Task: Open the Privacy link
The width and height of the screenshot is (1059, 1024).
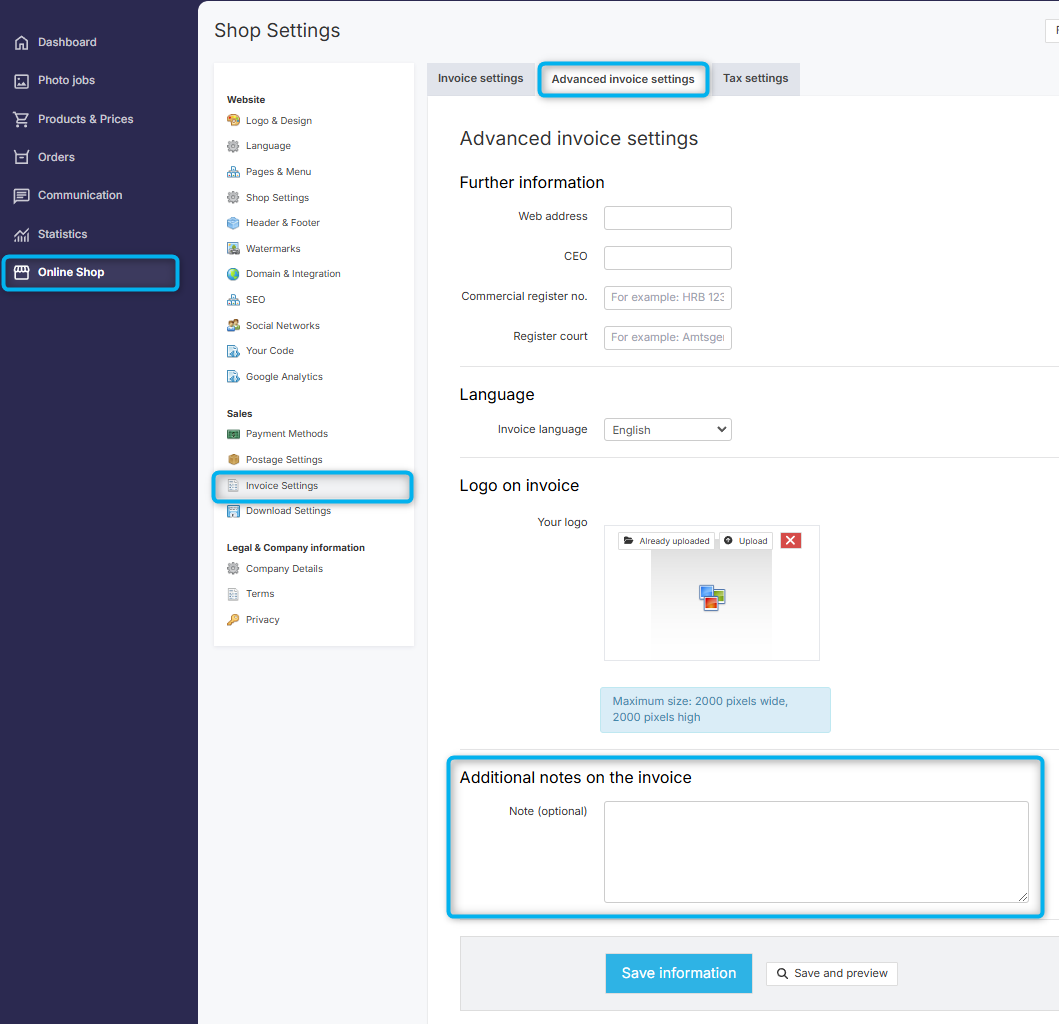Action: click(x=263, y=619)
